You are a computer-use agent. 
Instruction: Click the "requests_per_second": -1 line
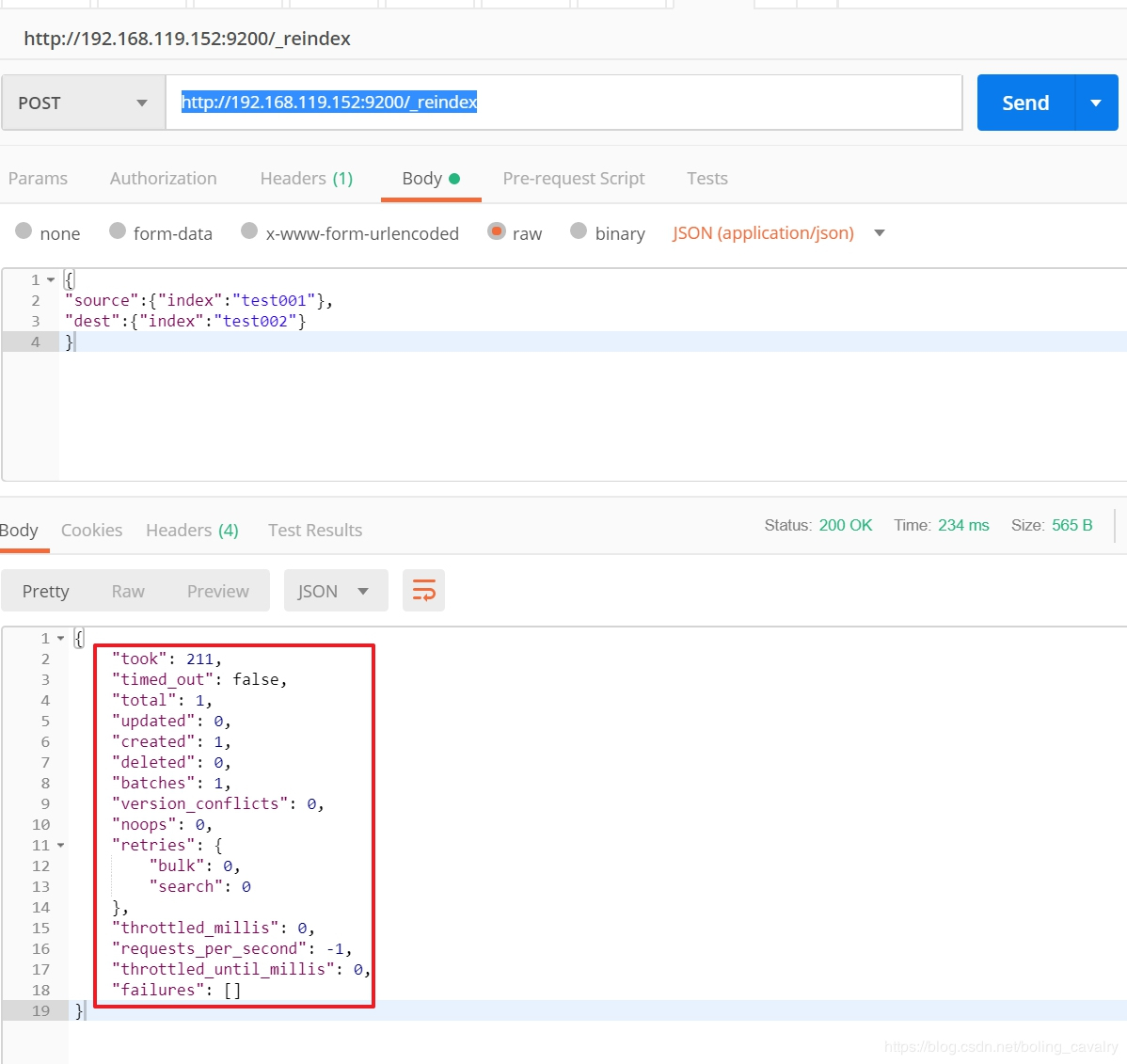(x=231, y=949)
